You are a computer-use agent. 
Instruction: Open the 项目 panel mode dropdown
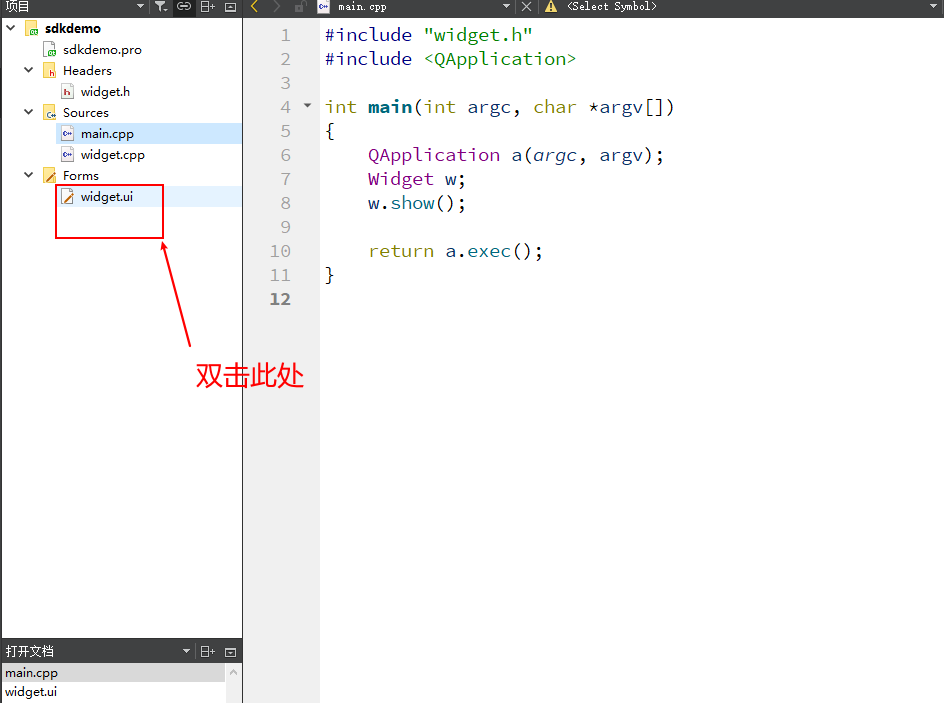[141, 7]
